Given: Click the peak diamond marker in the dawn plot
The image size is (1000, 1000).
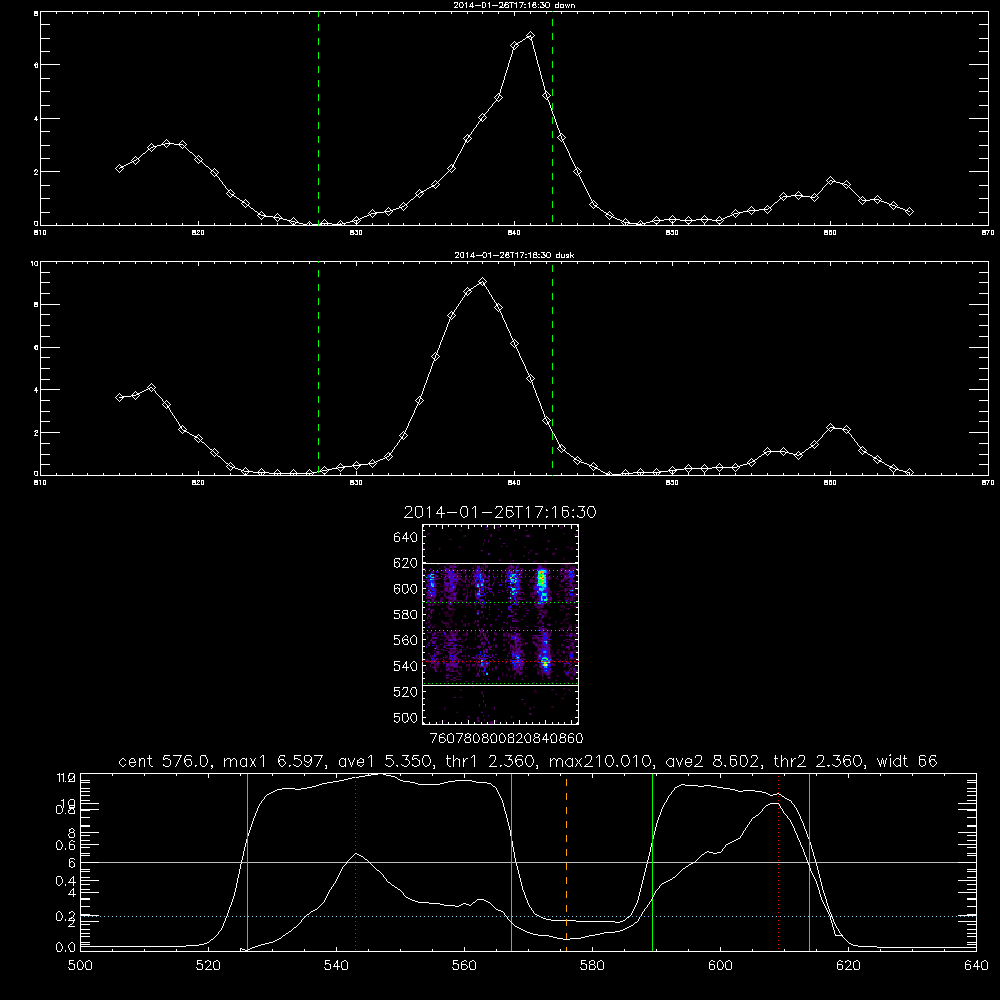Looking at the screenshot, I should click(x=530, y=36).
